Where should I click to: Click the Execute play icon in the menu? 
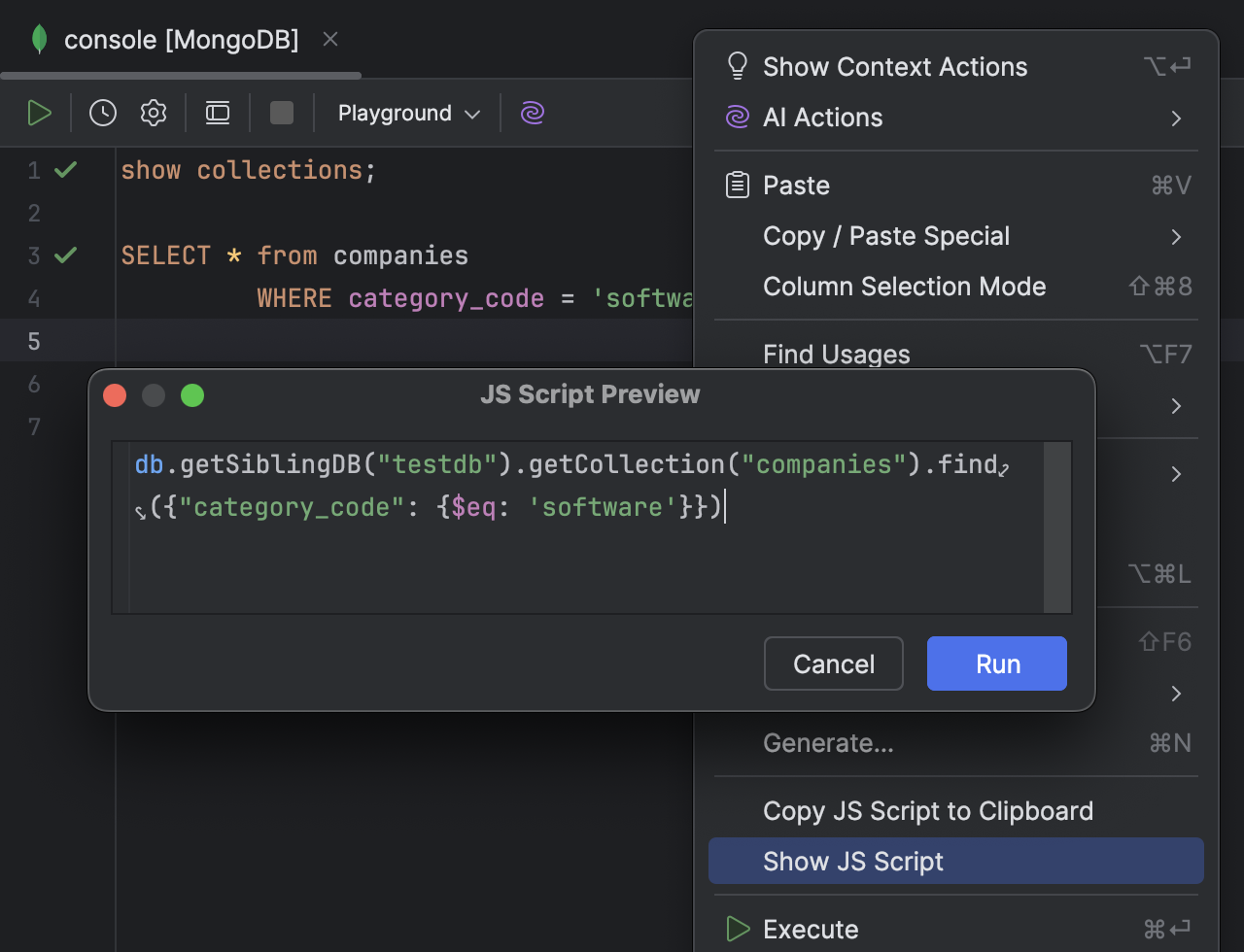pyautogui.click(x=737, y=929)
